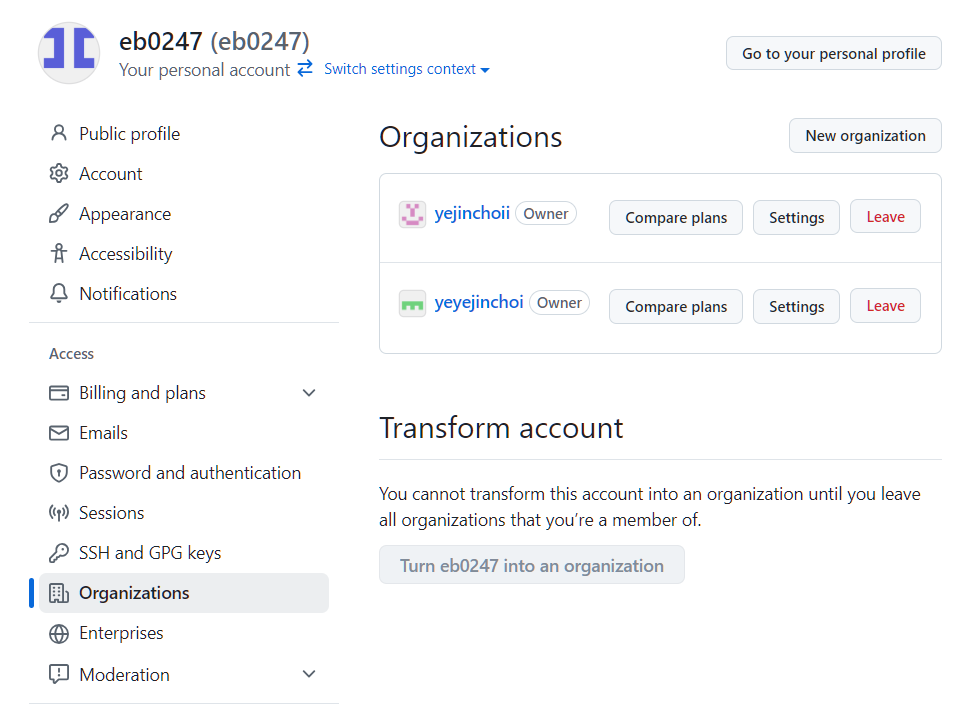The height and width of the screenshot is (711, 973).
Task: Click the Owner badge beside yejinchoii
Action: click(x=545, y=213)
